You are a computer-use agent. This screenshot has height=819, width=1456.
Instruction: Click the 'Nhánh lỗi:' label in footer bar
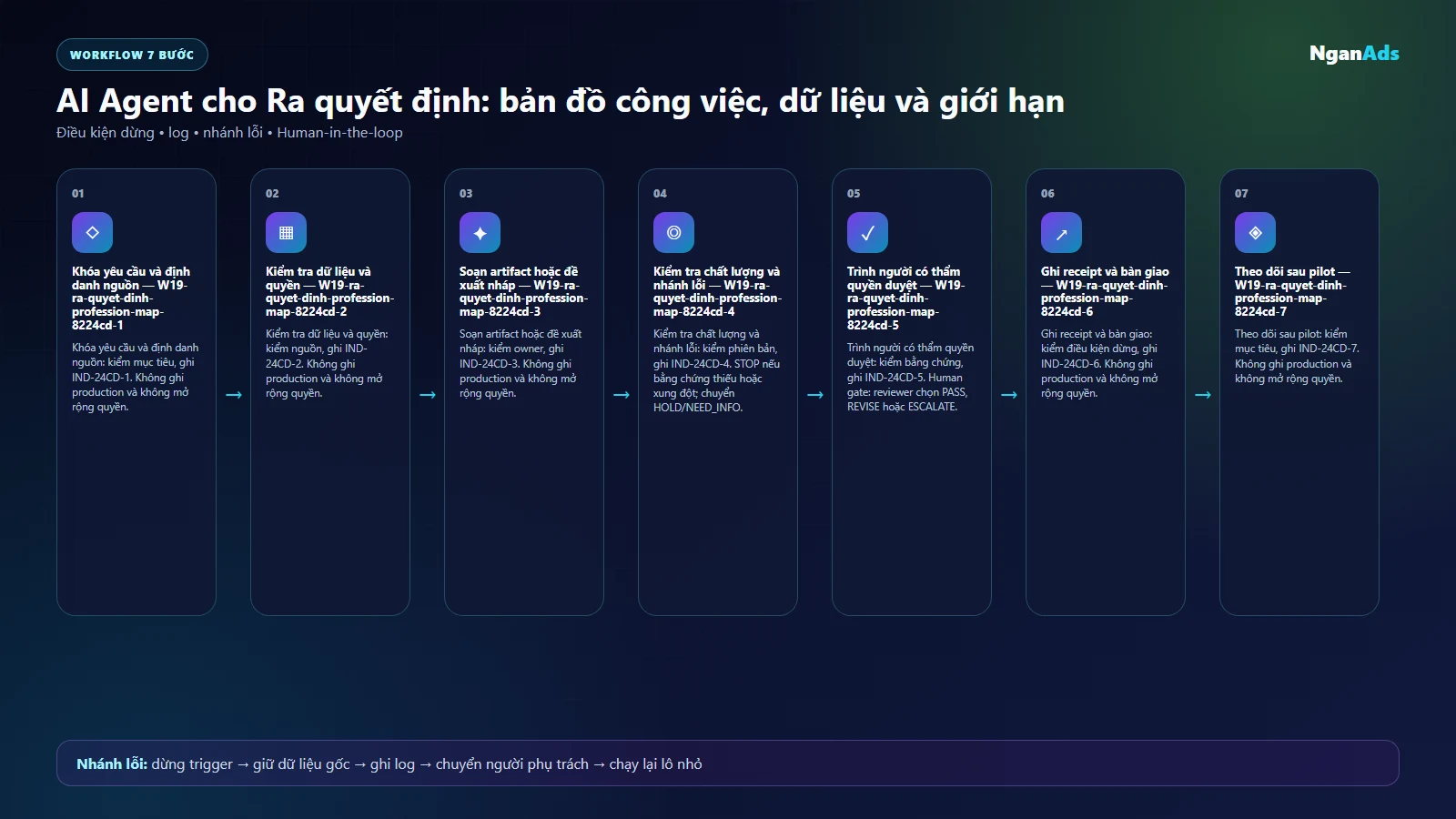(112, 764)
